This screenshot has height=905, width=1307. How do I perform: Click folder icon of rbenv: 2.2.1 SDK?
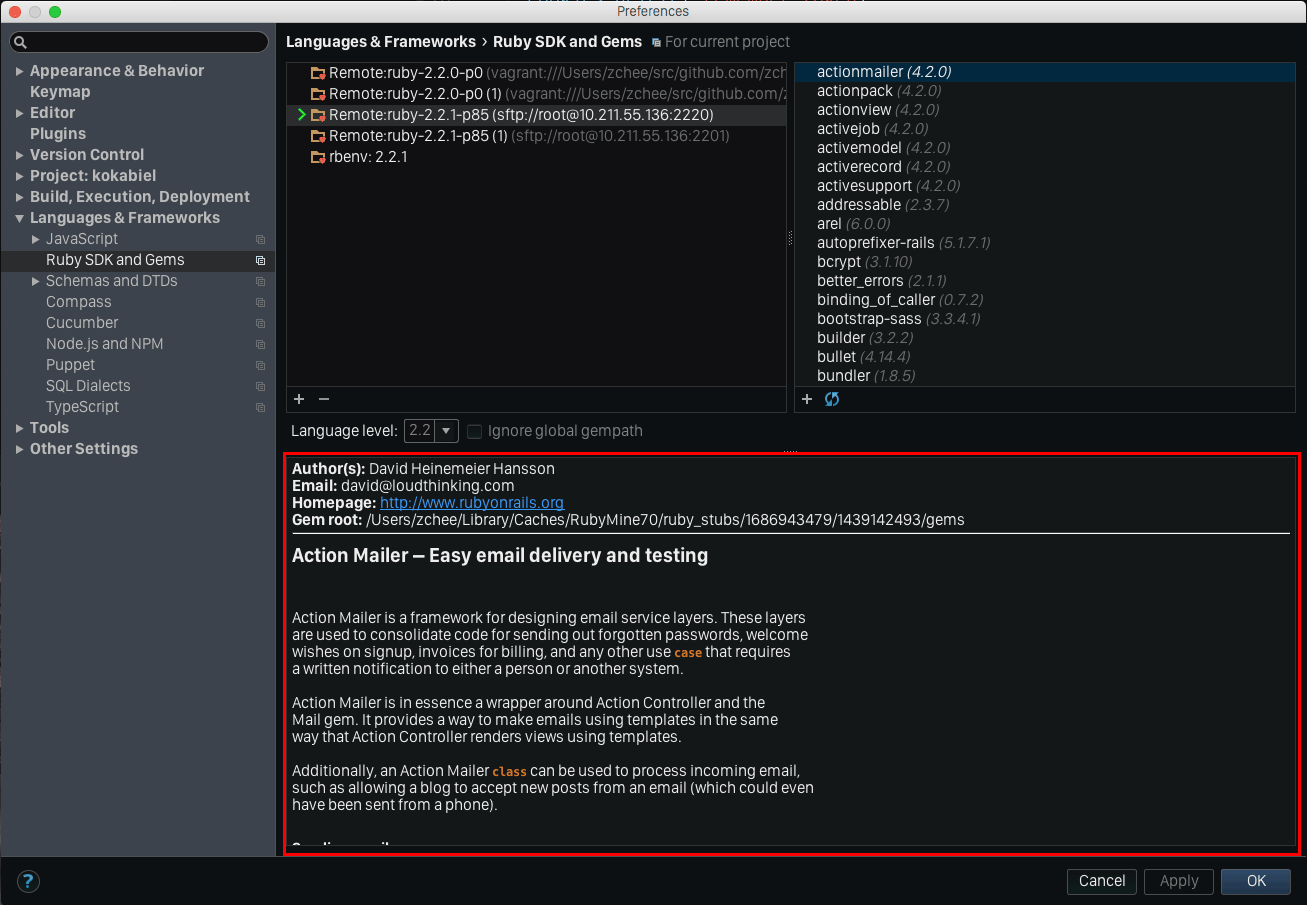tap(318, 157)
